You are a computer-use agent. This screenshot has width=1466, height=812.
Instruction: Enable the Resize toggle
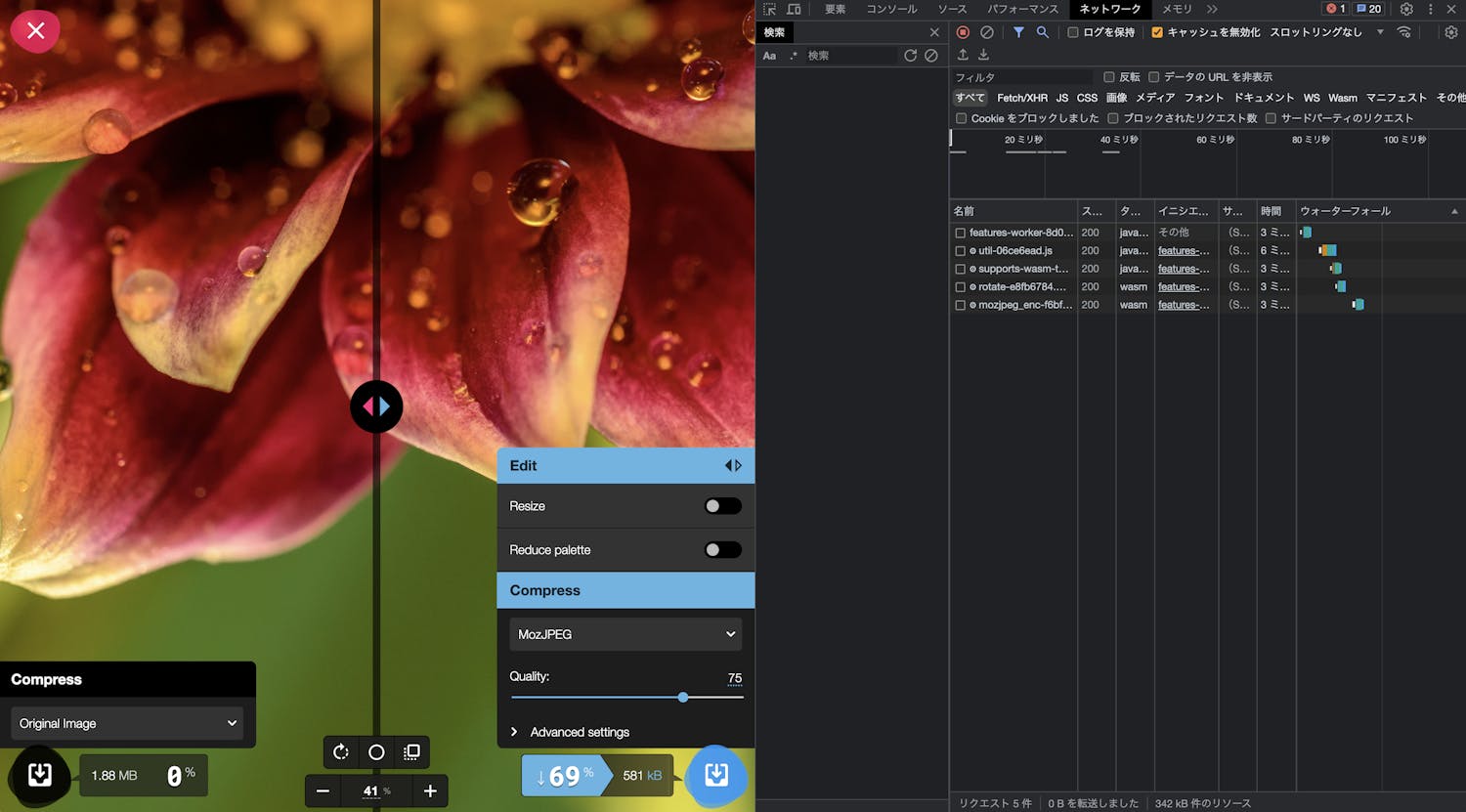(722, 506)
